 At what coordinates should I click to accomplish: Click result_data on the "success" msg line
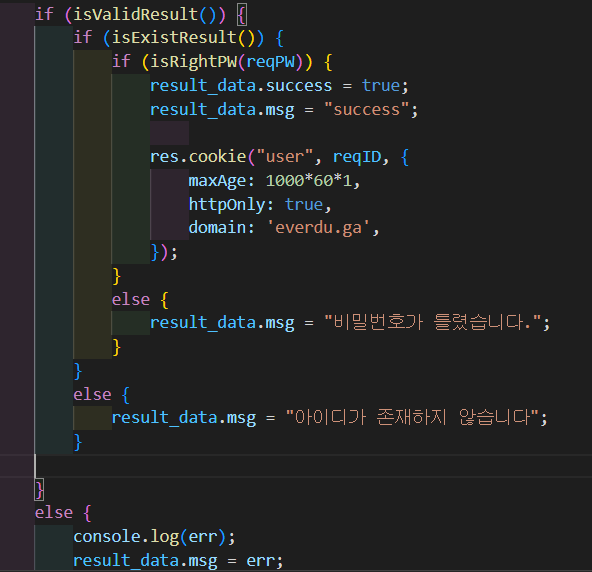point(203,110)
